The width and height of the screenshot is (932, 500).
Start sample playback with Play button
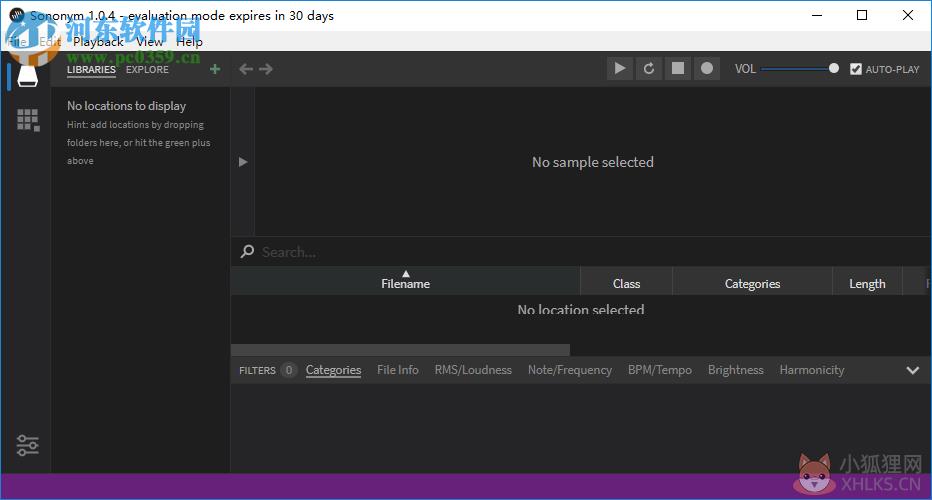(620, 68)
